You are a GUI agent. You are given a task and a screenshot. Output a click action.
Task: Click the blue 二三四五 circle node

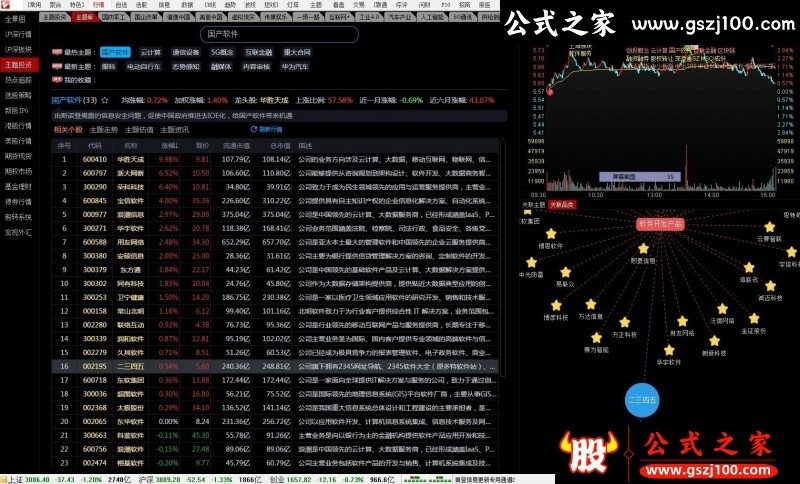point(642,400)
